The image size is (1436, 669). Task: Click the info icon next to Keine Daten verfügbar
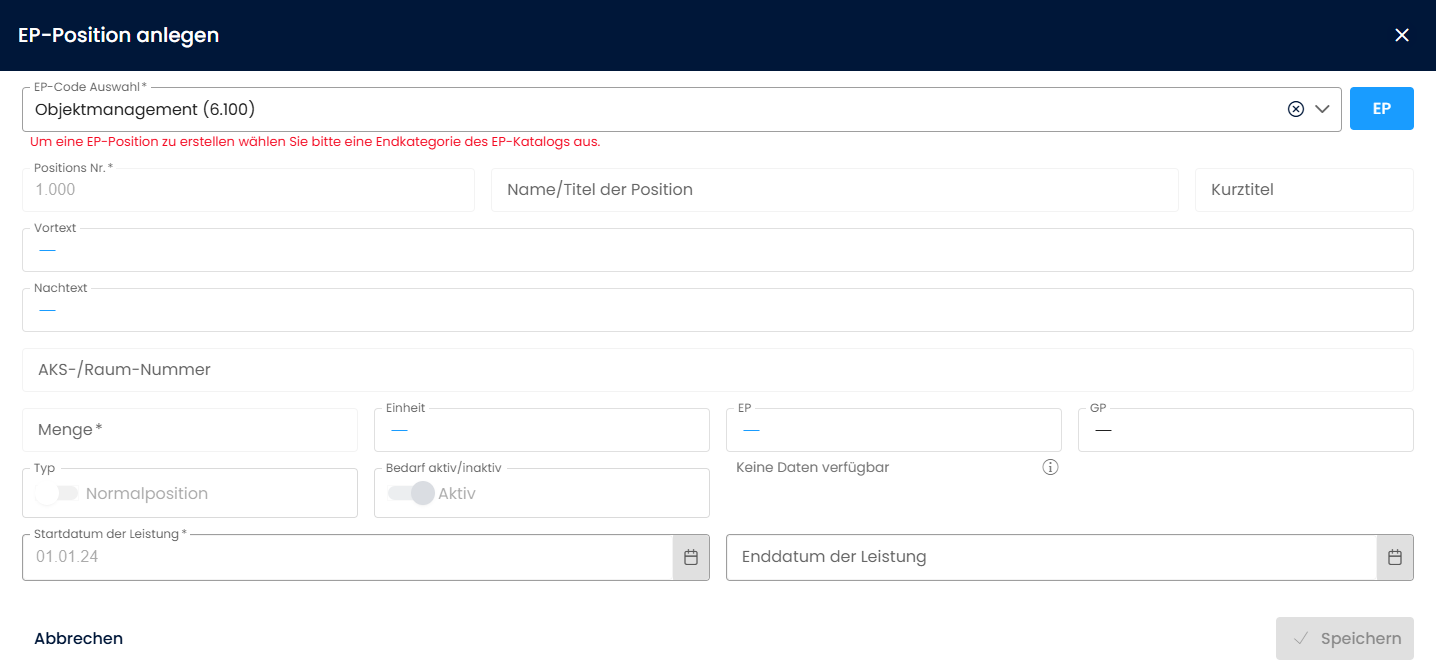(x=1050, y=467)
